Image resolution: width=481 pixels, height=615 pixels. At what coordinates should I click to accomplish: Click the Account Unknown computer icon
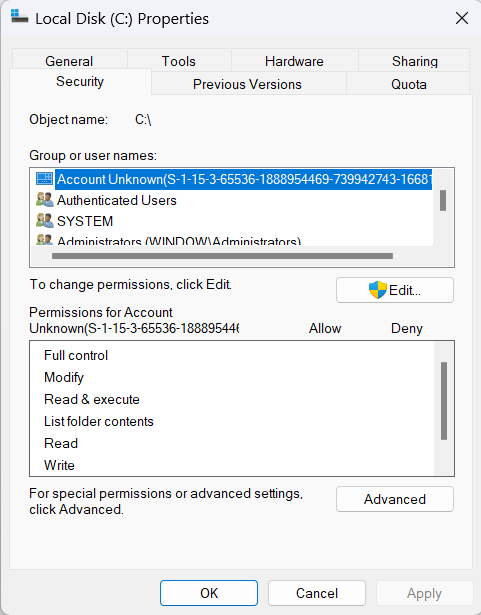(44, 179)
